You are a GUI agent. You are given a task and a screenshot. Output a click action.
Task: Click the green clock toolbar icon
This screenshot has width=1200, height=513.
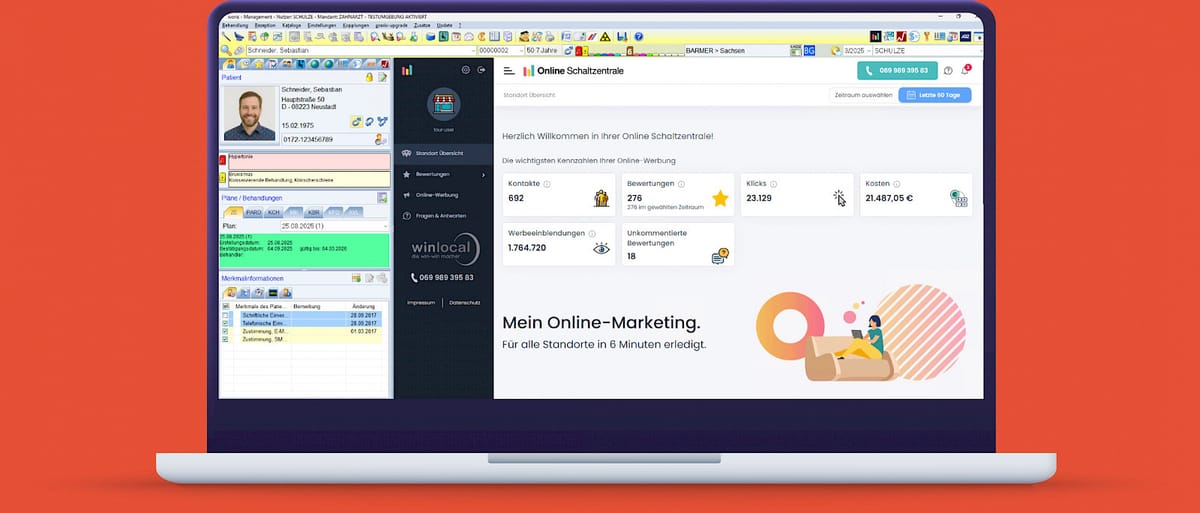444,36
